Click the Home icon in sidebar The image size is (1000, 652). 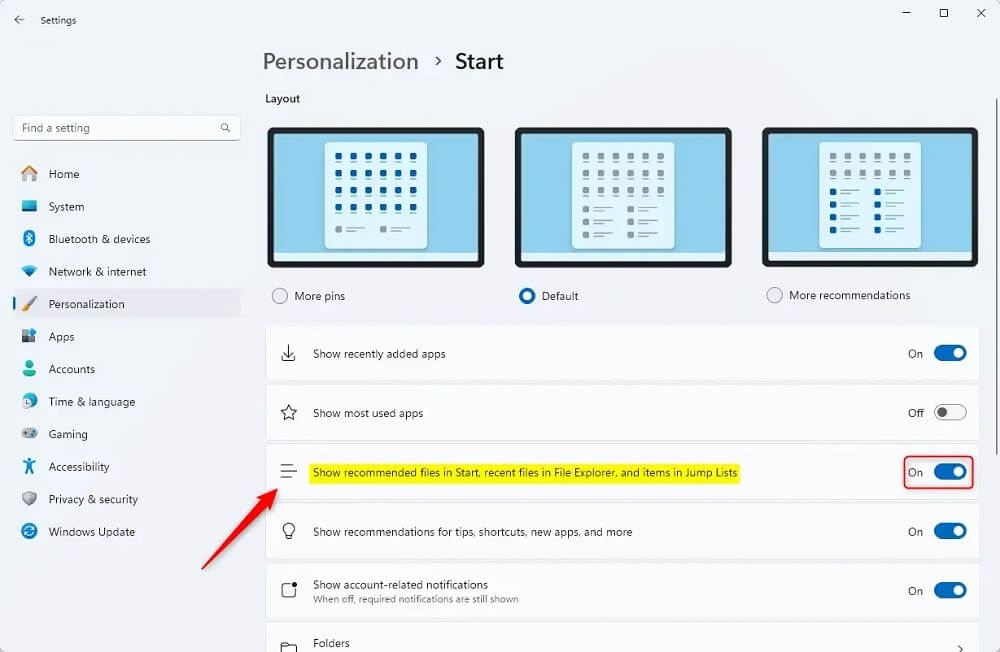point(29,174)
